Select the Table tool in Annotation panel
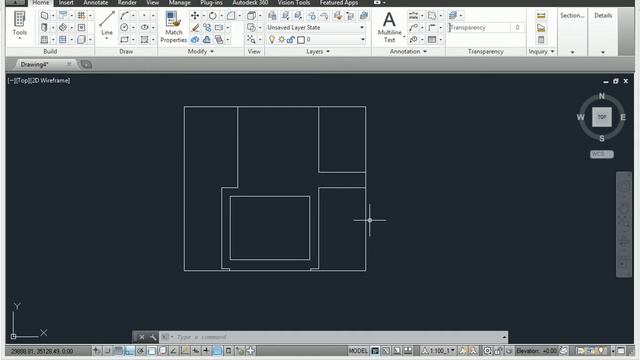Image resolution: width=640 pixels, height=360 pixels. click(x=432, y=40)
